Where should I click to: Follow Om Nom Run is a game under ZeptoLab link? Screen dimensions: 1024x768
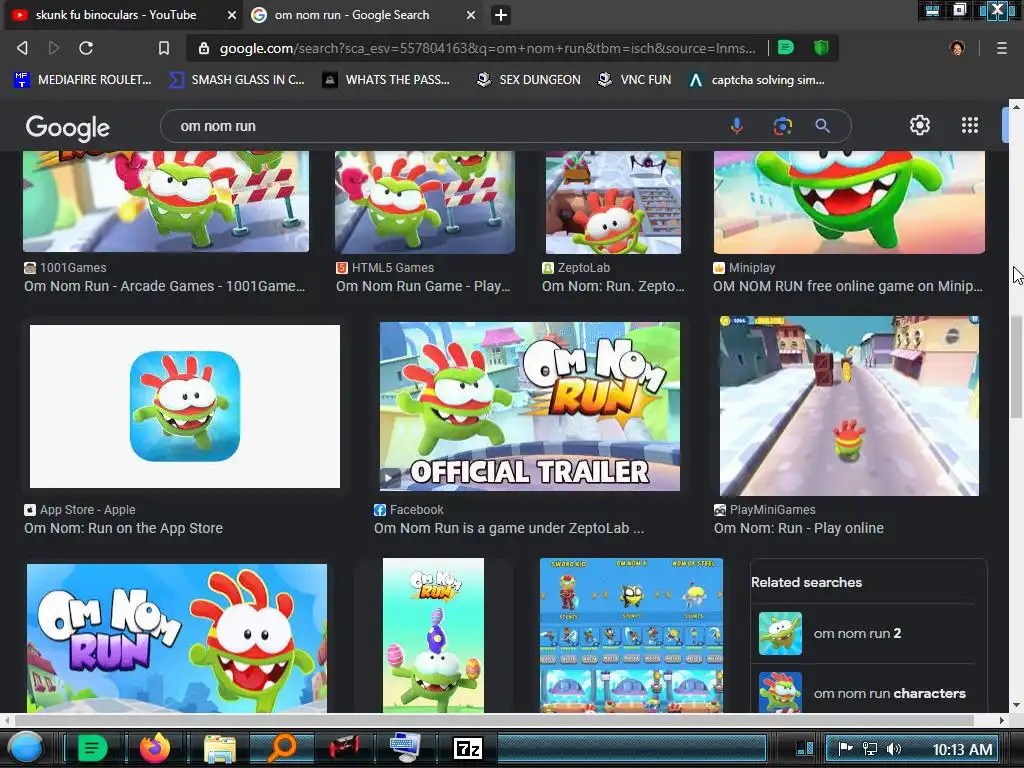point(509,528)
